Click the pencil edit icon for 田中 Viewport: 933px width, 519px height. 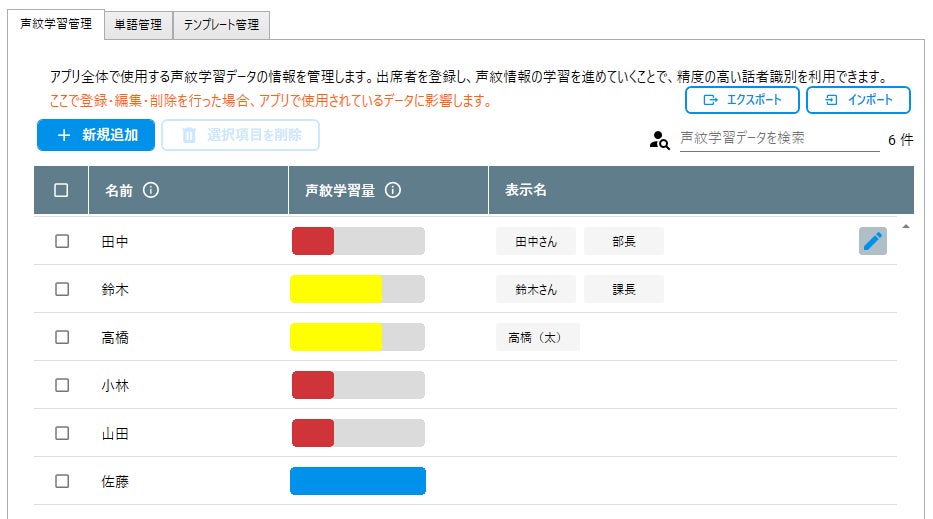tap(872, 241)
